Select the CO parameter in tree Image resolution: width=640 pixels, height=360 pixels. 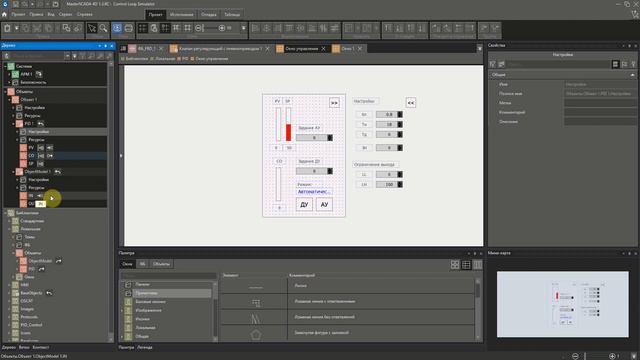[31, 156]
